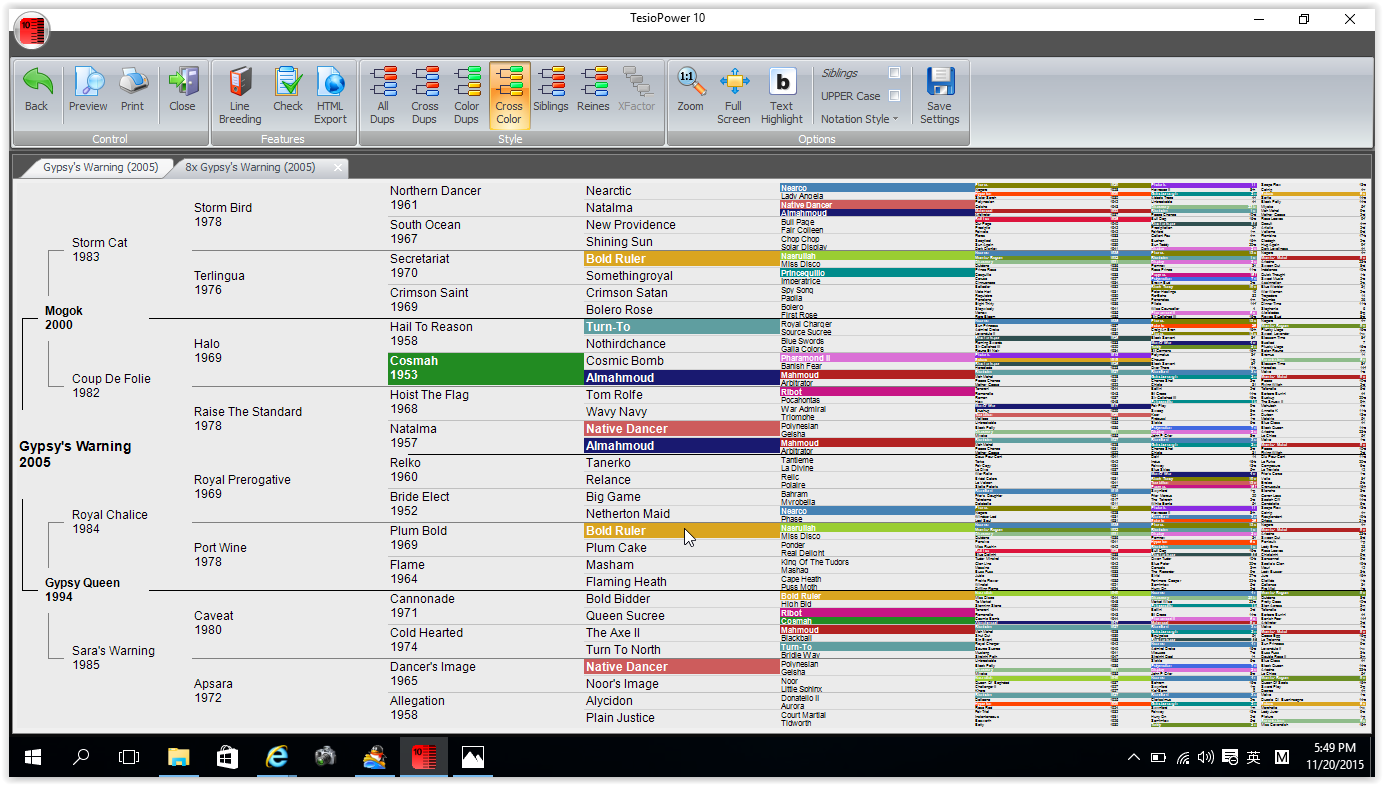Viewport: 1383px width, 785px height.
Task: Click Hoist The Flag 1968
Action: [x=429, y=402]
